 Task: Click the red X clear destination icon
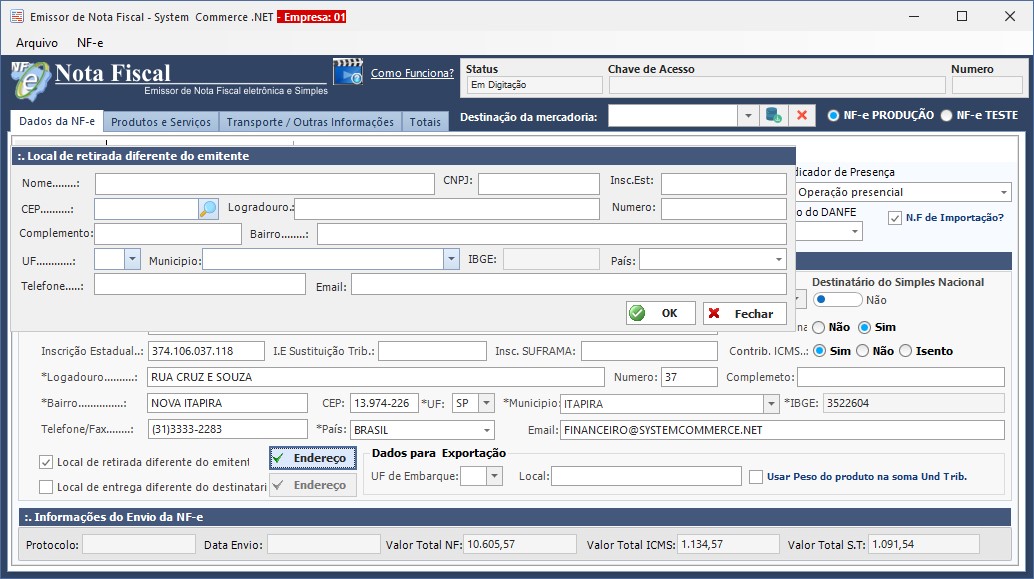coord(801,116)
